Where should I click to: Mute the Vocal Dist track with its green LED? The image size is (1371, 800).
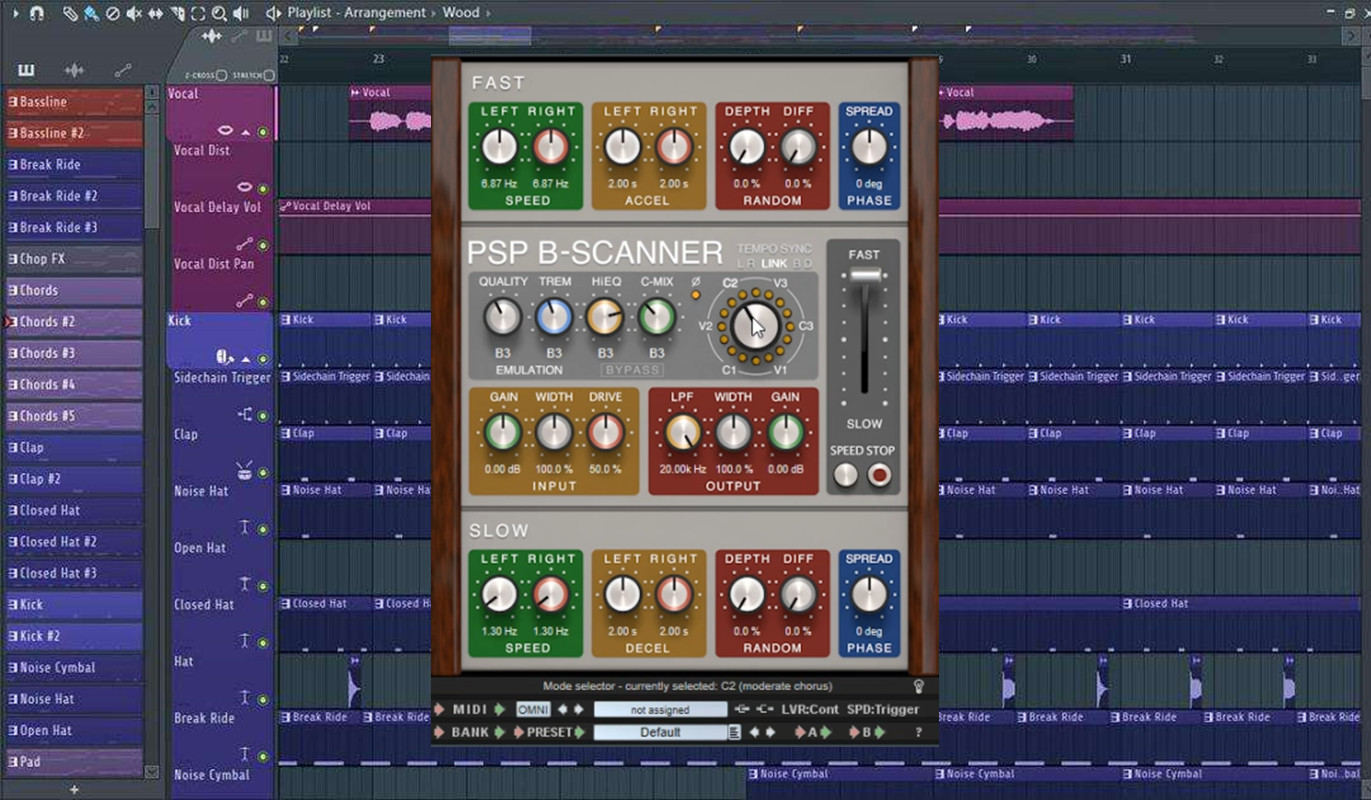click(x=263, y=189)
